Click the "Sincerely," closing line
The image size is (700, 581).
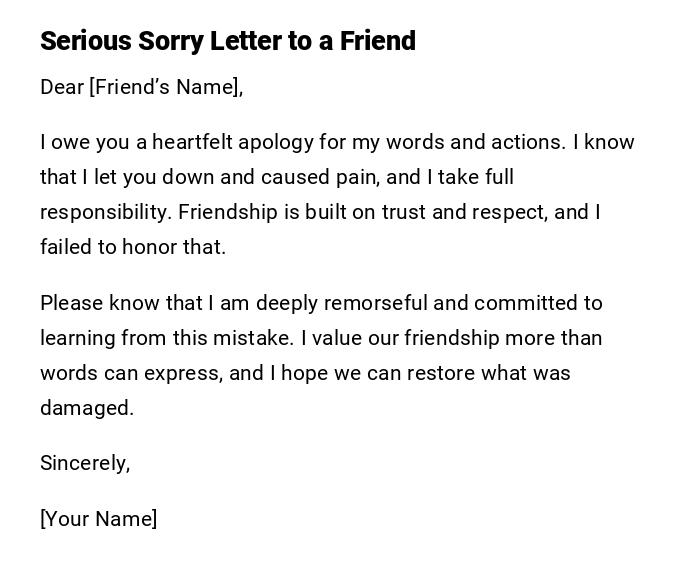85,463
